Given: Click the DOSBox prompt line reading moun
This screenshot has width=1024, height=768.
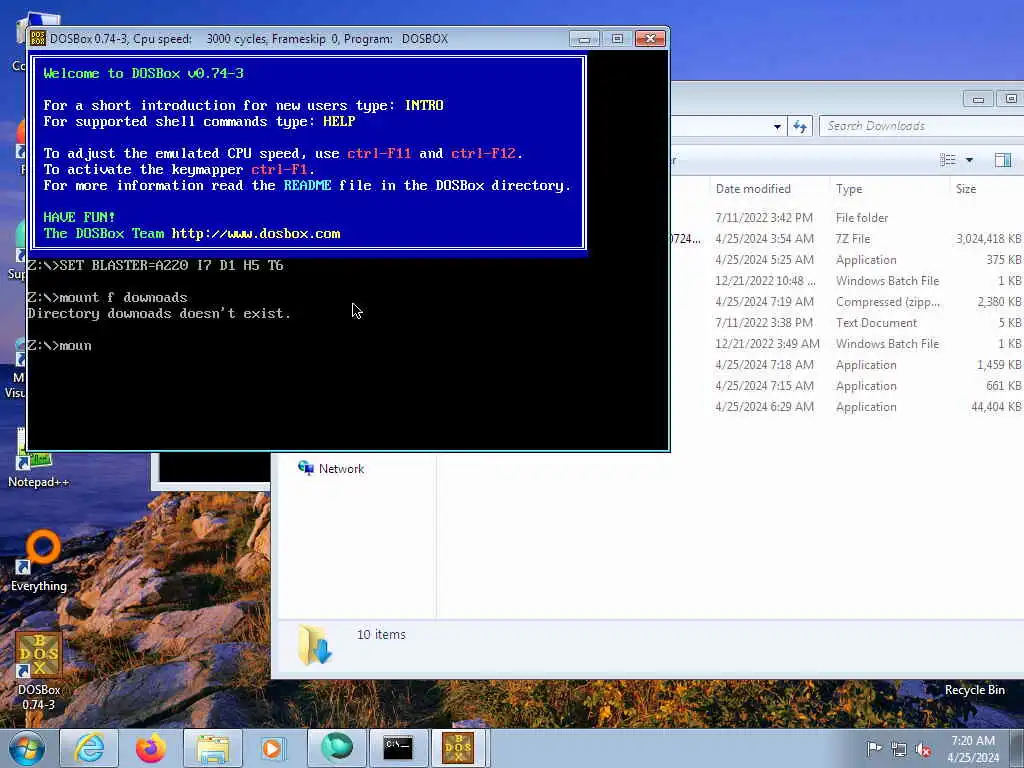Looking at the screenshot, I should coord(59,345).
